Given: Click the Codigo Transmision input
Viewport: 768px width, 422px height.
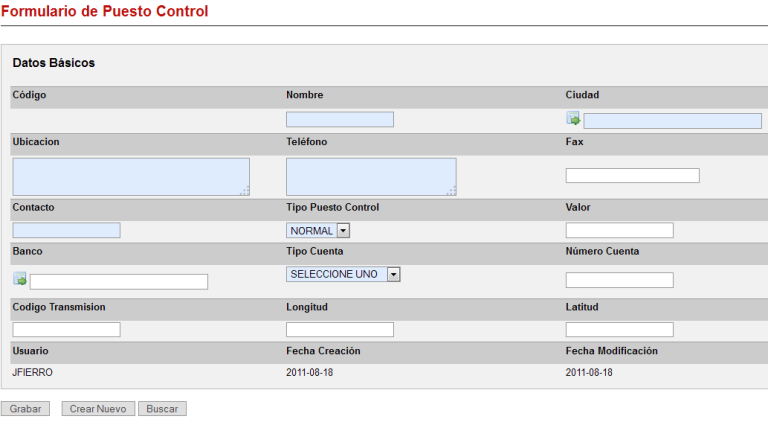Looking at the screenshot, I should [x=66, y=329].
